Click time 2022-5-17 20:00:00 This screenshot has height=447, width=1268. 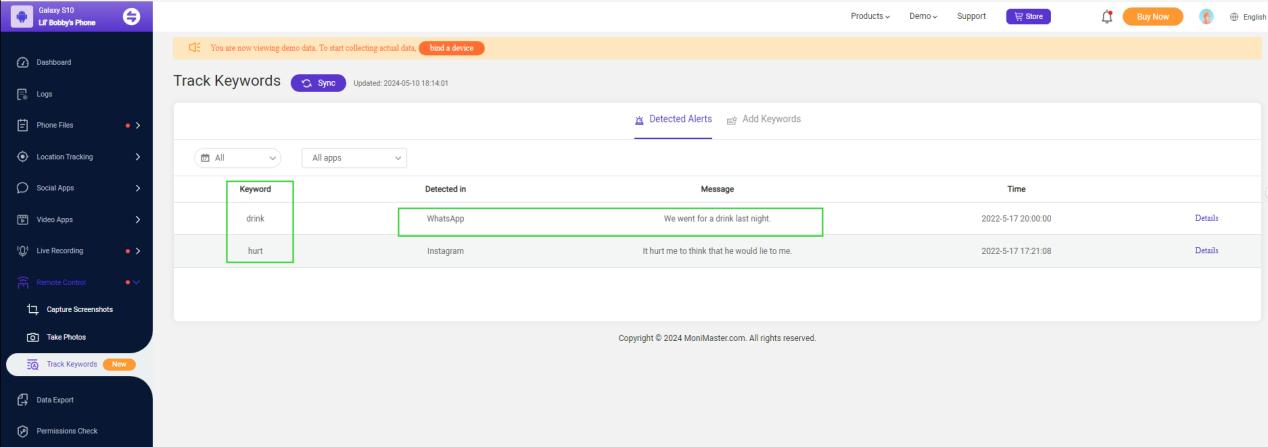[x=1015, y=218]
